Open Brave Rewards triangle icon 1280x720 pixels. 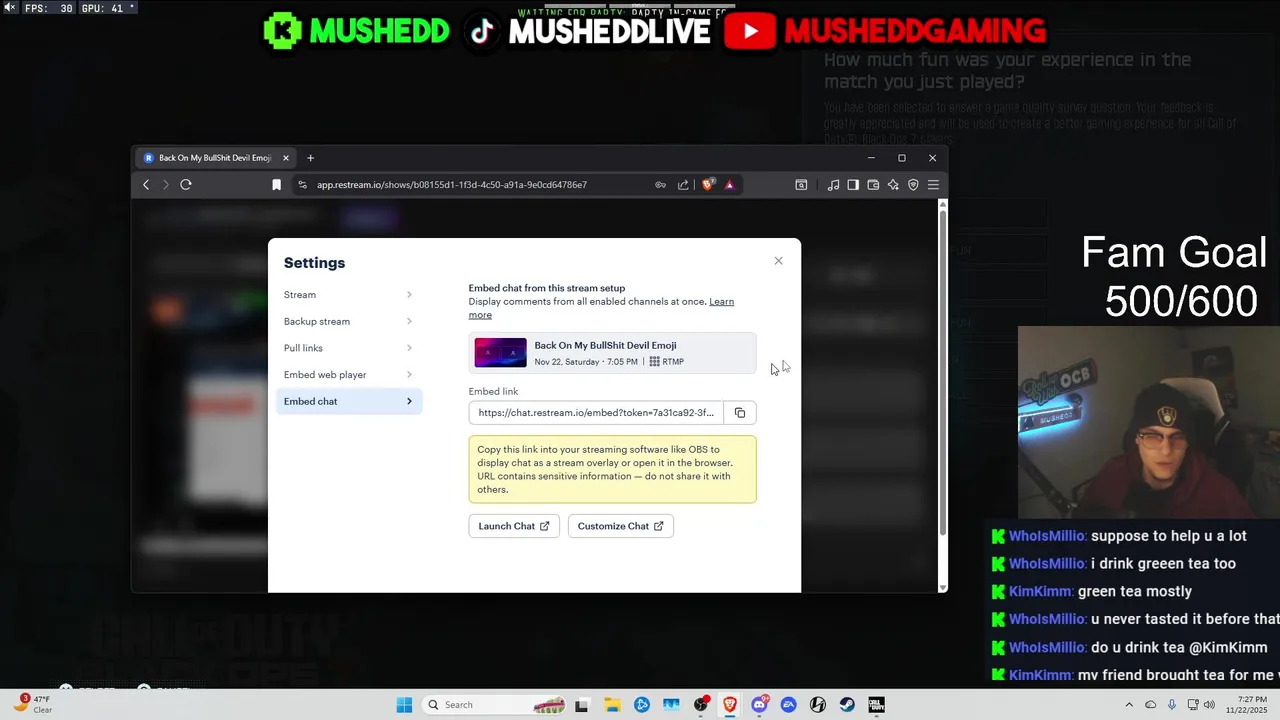click(x=729, y=185)
